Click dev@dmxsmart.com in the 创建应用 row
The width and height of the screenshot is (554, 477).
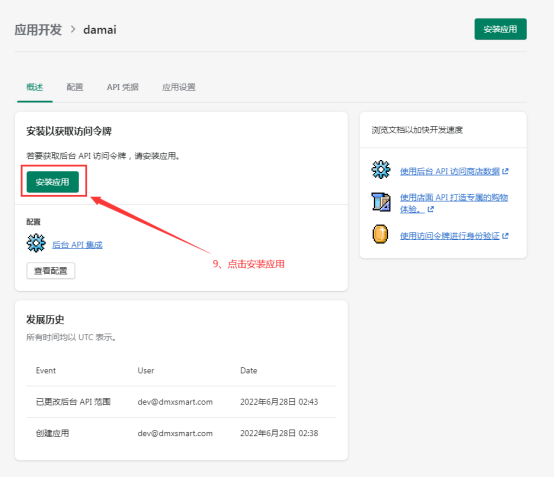pyautogui.click(x=175, y=433)
